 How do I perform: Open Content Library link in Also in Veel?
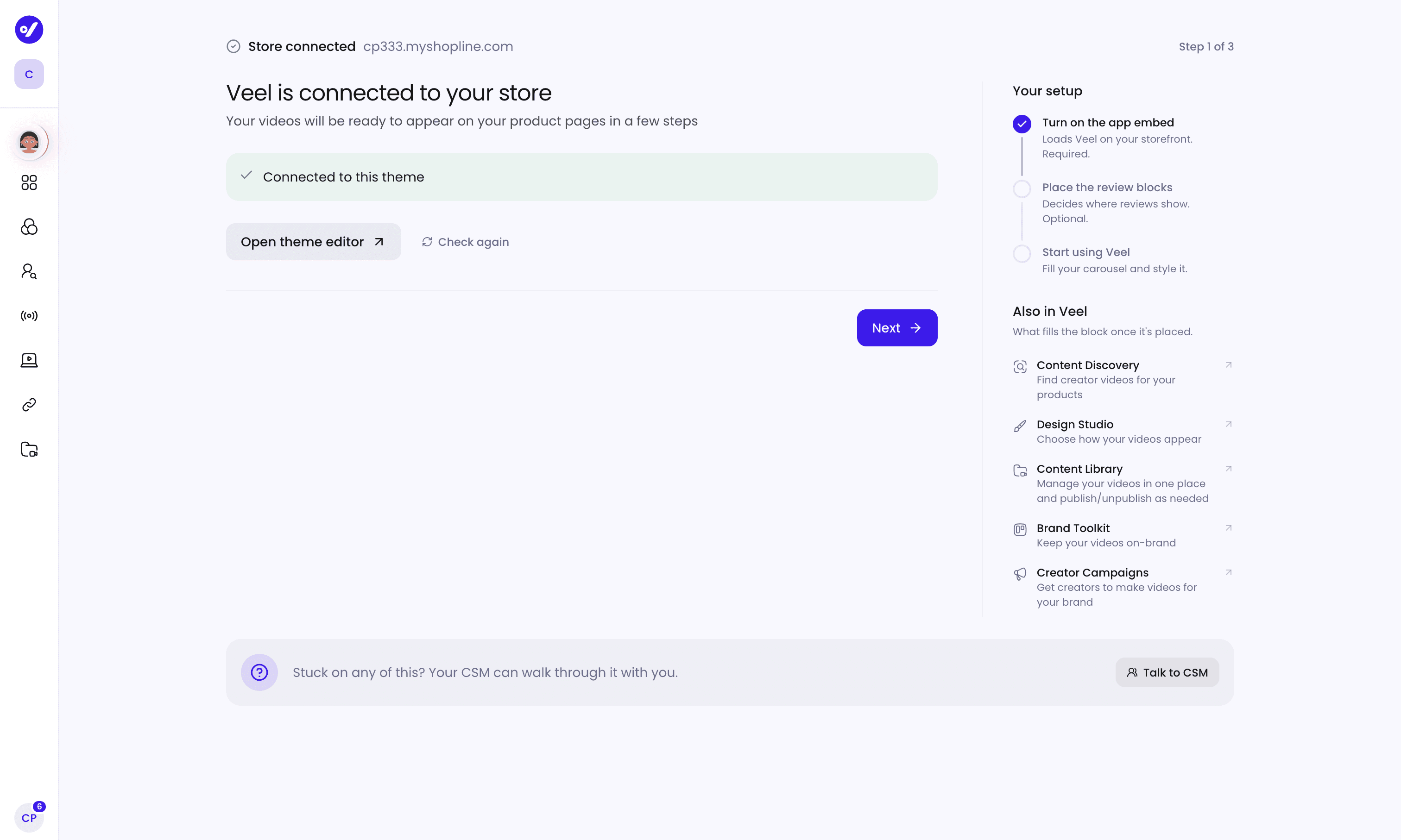[x=1123, y=483]
